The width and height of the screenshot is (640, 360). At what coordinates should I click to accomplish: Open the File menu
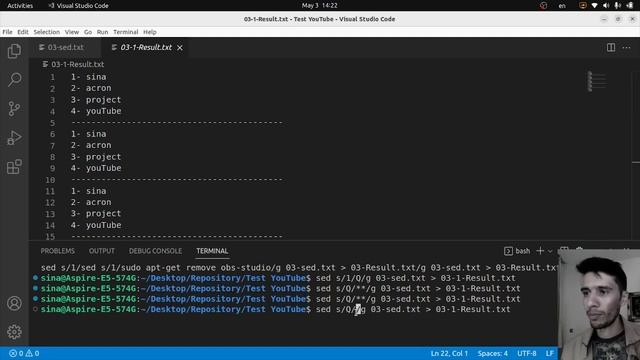tap(7, 32)
